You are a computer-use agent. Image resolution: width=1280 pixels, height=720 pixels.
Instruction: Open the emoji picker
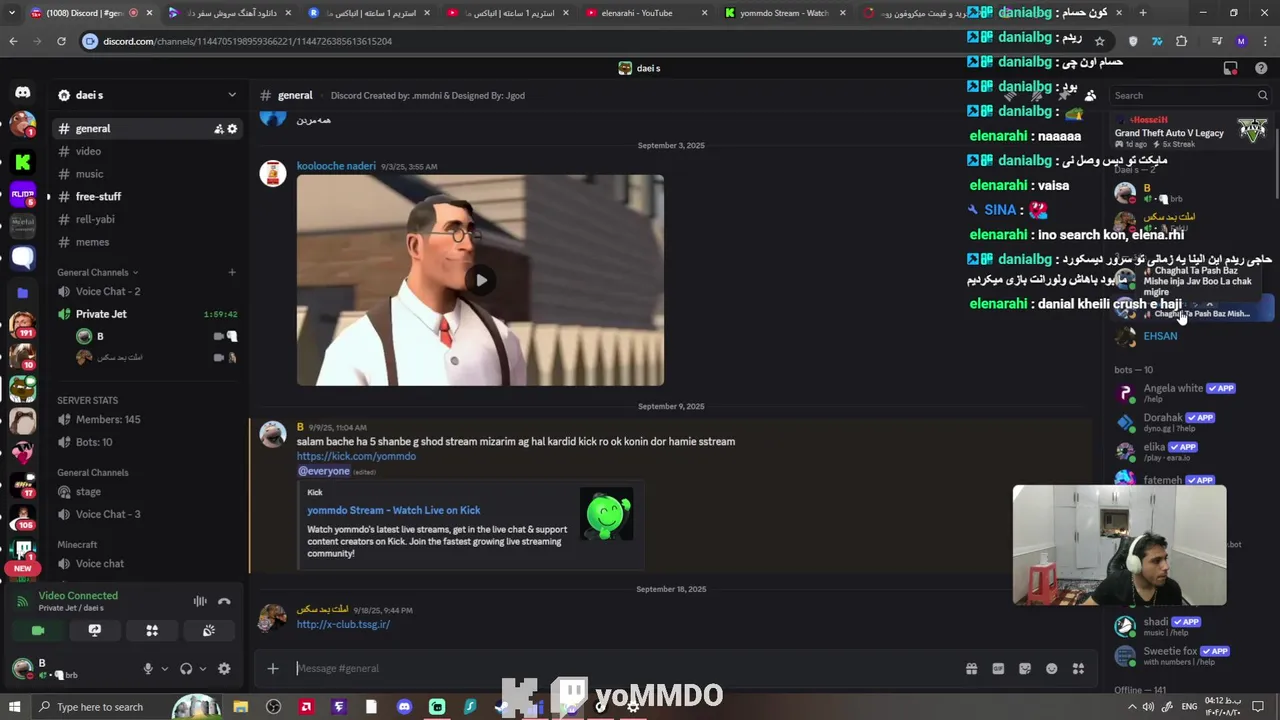pos(1052,669)
